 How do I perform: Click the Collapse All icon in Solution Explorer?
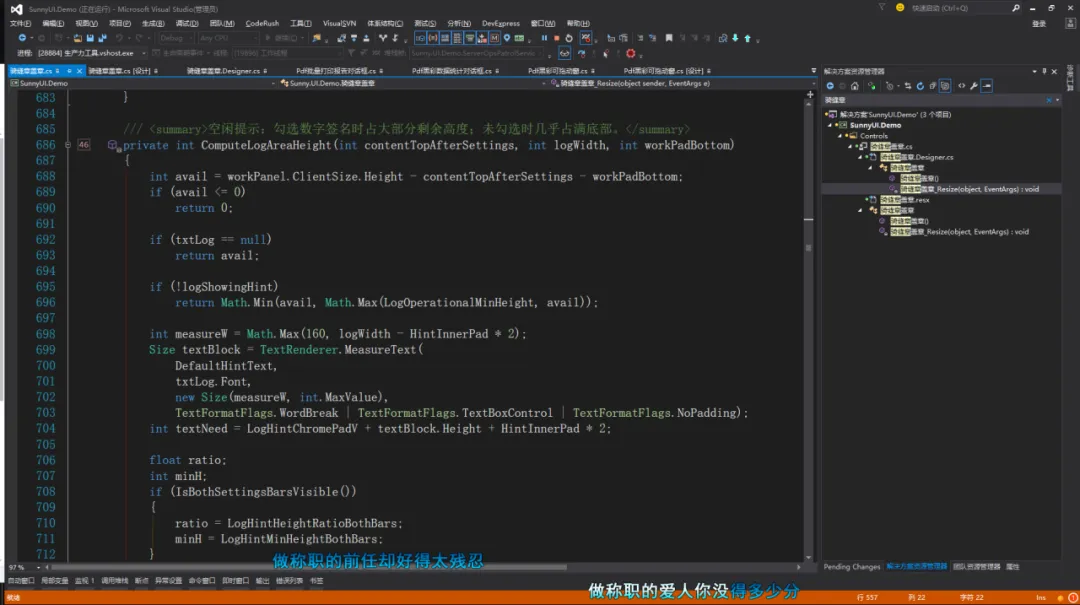(x=933, y=86)
